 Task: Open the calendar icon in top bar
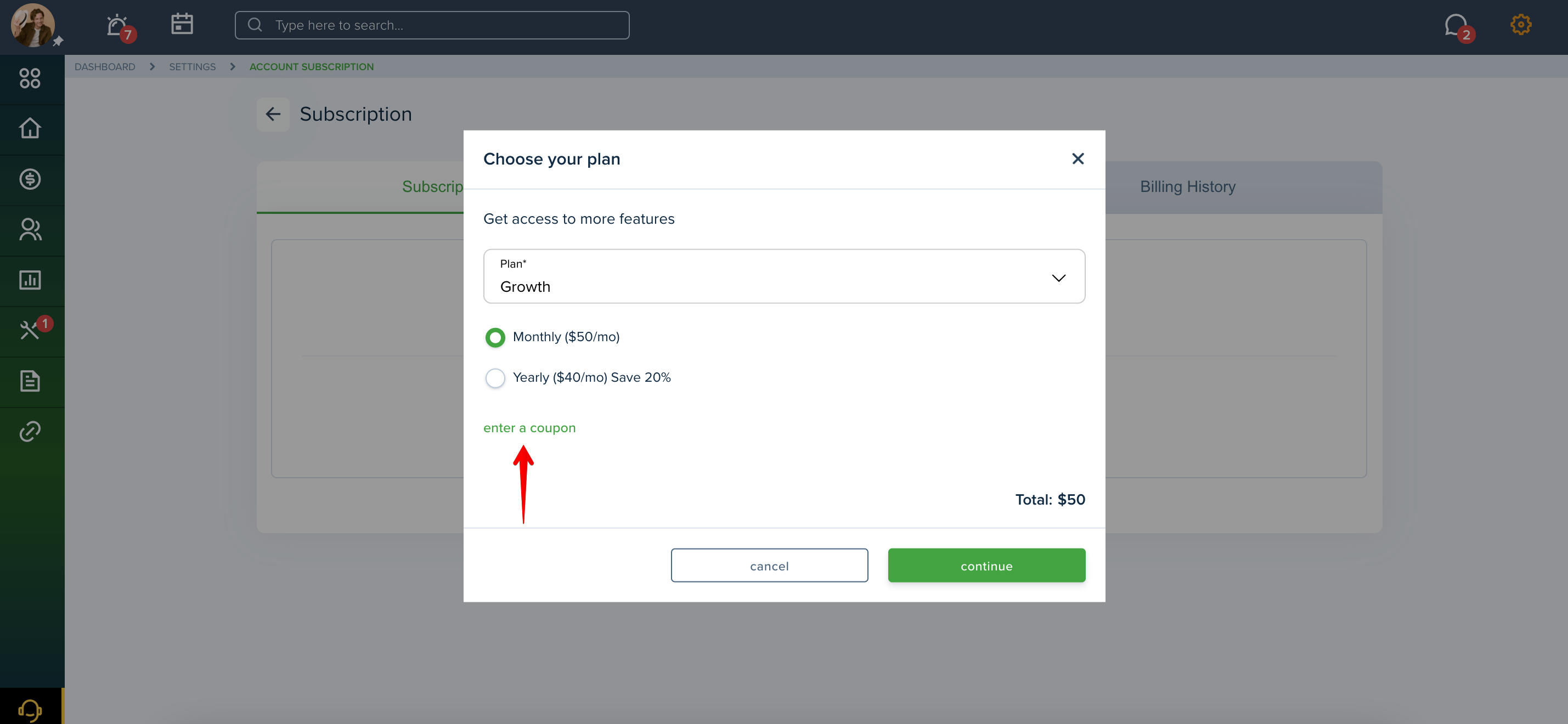[182, 24]
